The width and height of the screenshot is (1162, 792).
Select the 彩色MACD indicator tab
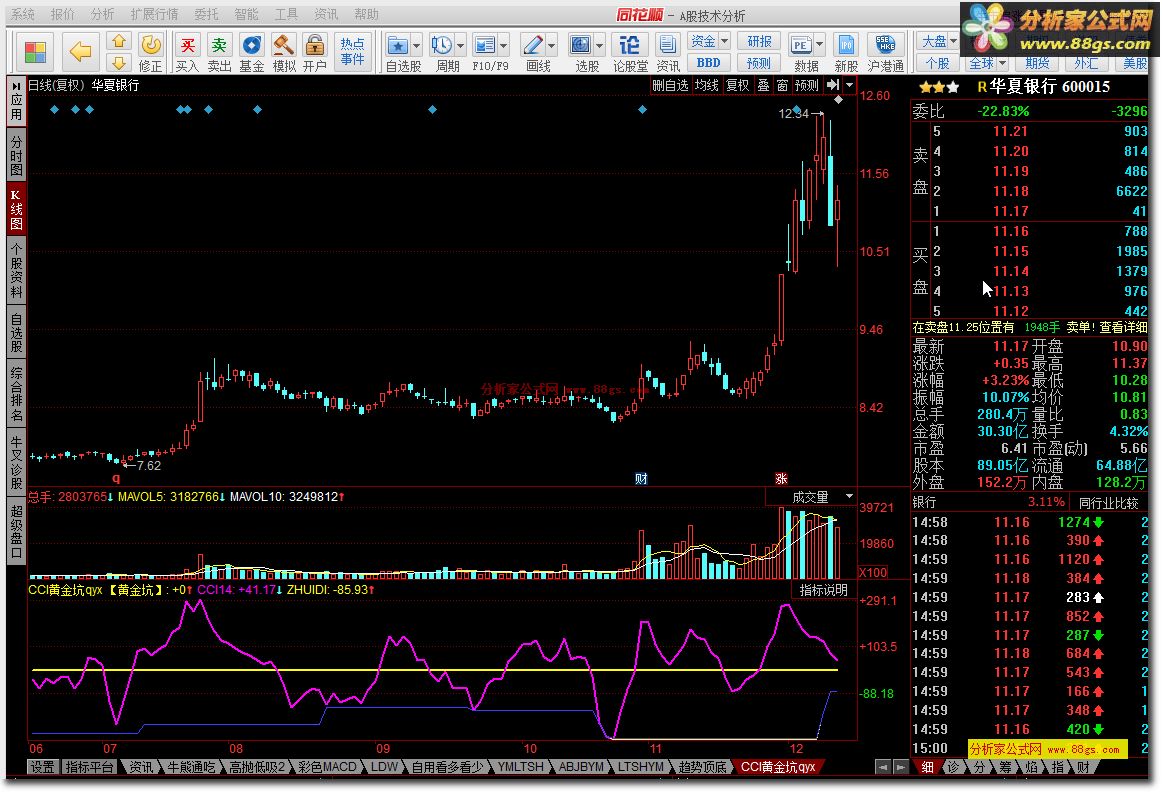(328, 767)
